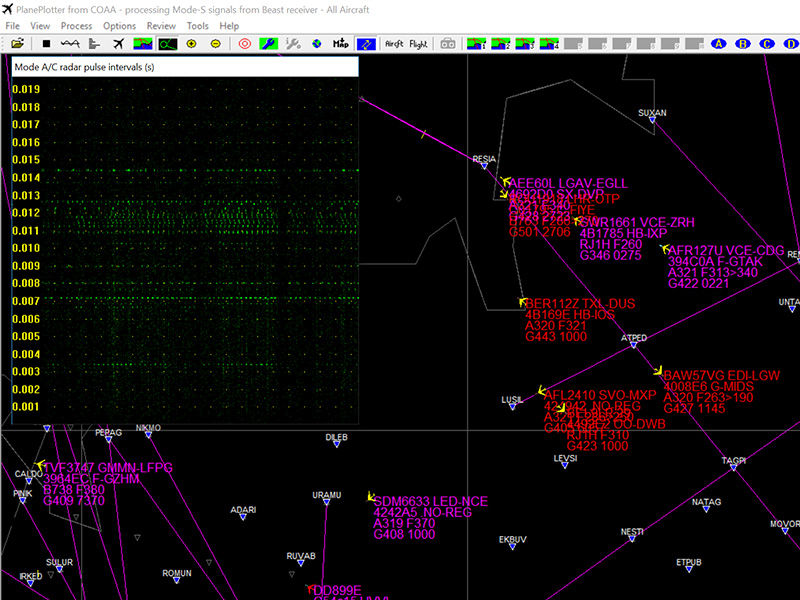Click the NATAG waypoint label
800x600 pixels.
[x=707, y=502]
